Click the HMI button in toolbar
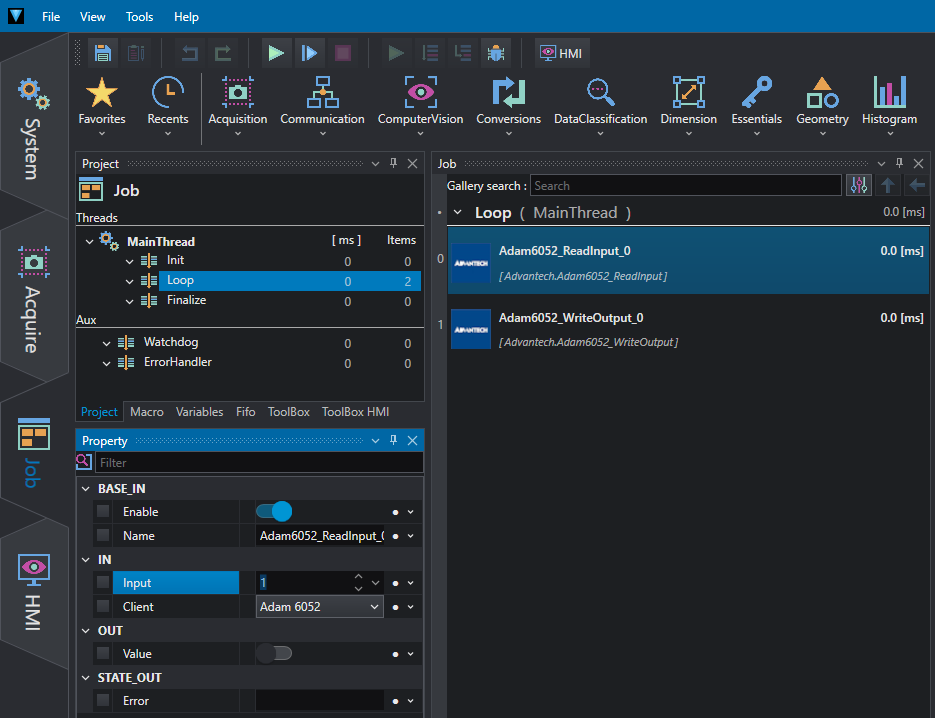Viewport: 935px width, 718px height. click(561, 53)
